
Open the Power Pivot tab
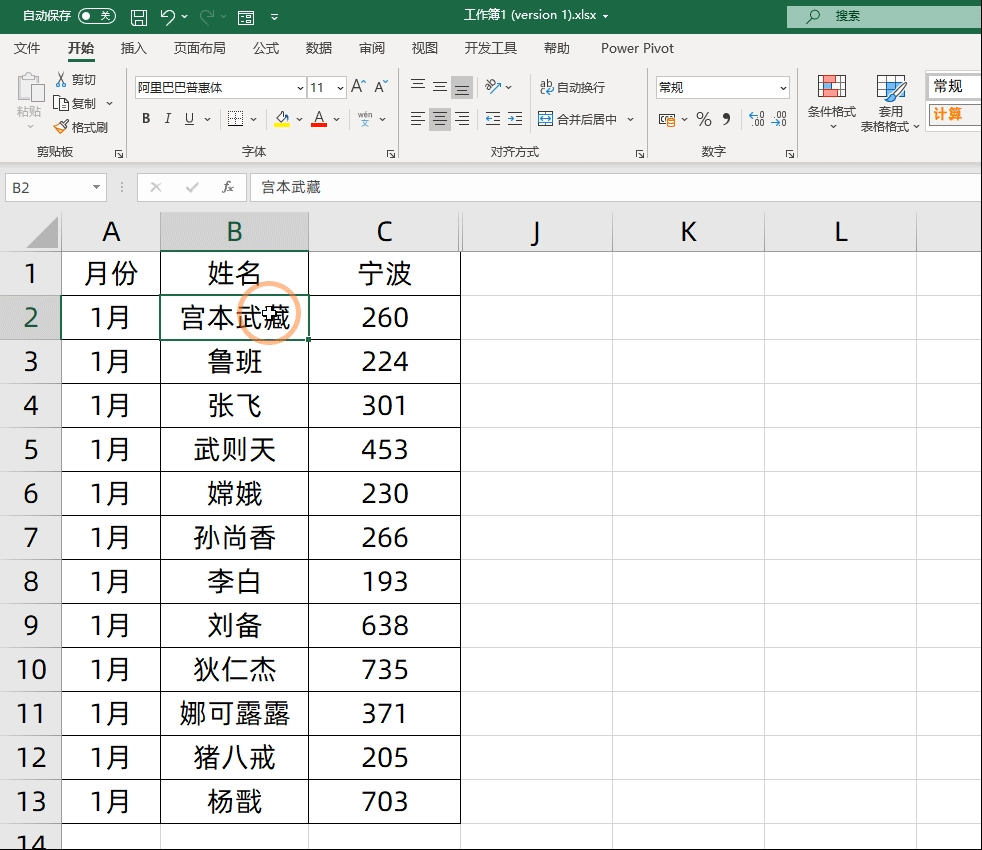coord(637,48)
